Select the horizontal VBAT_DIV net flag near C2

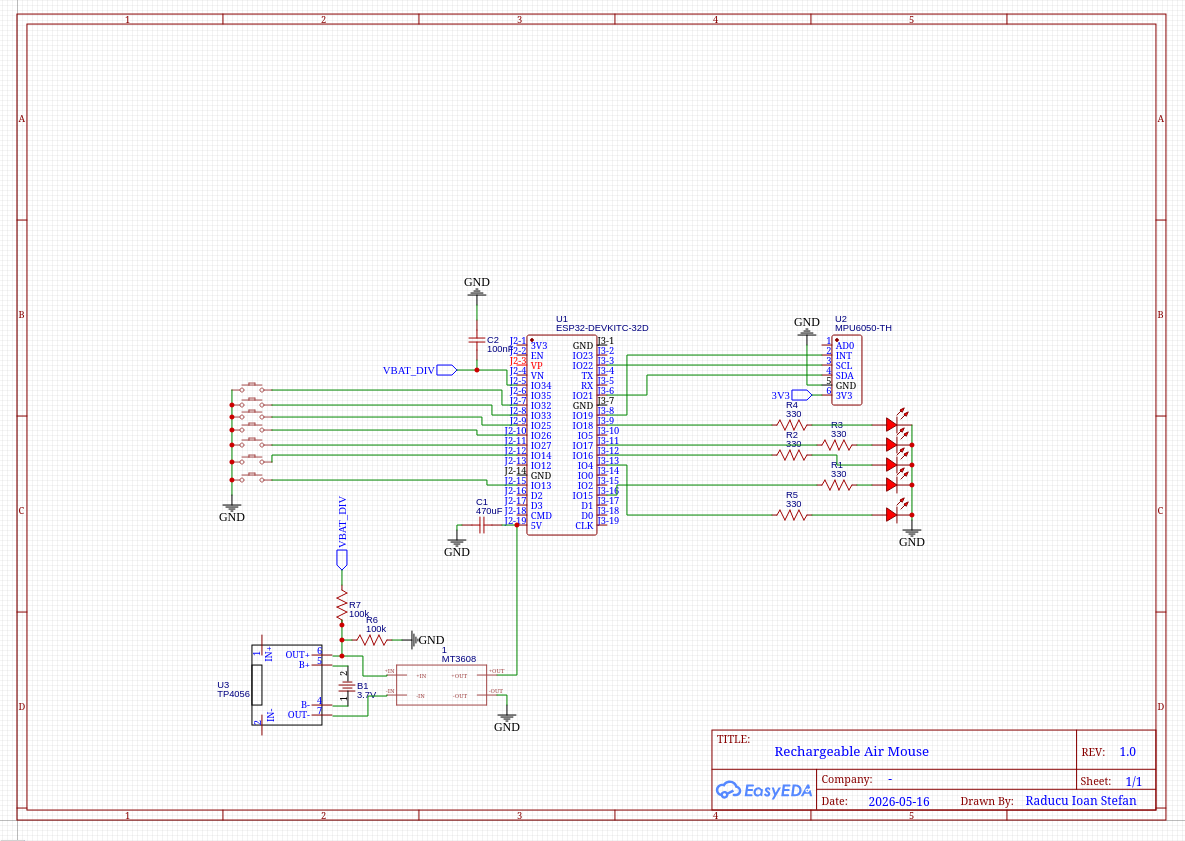(x=419, y=370)
